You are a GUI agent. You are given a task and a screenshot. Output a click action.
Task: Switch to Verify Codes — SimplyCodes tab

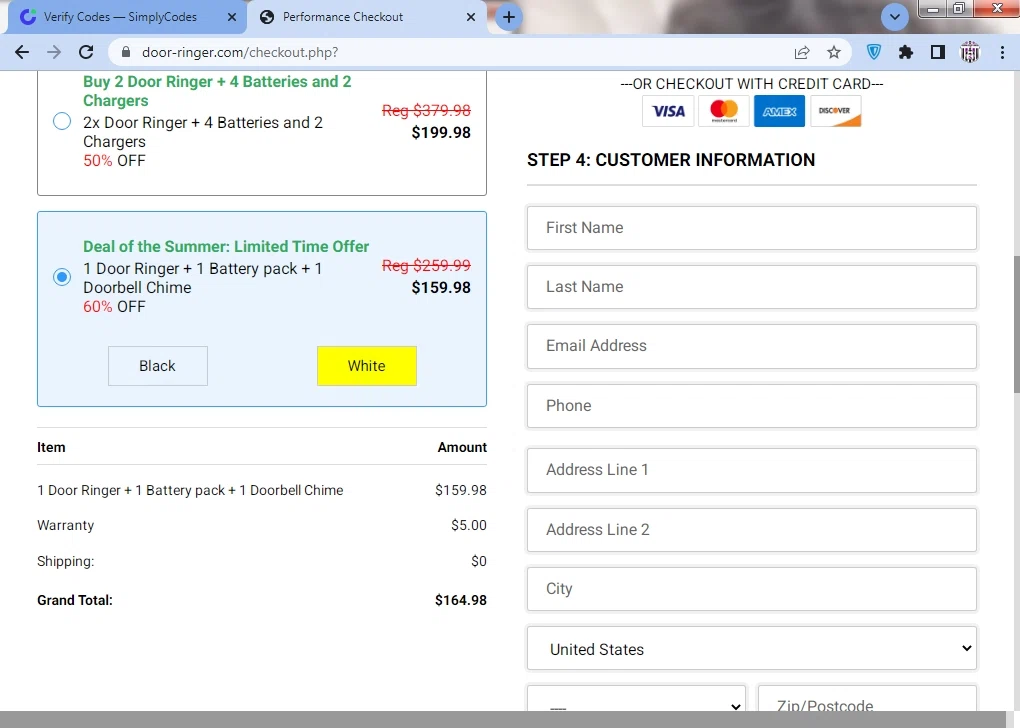120,18
